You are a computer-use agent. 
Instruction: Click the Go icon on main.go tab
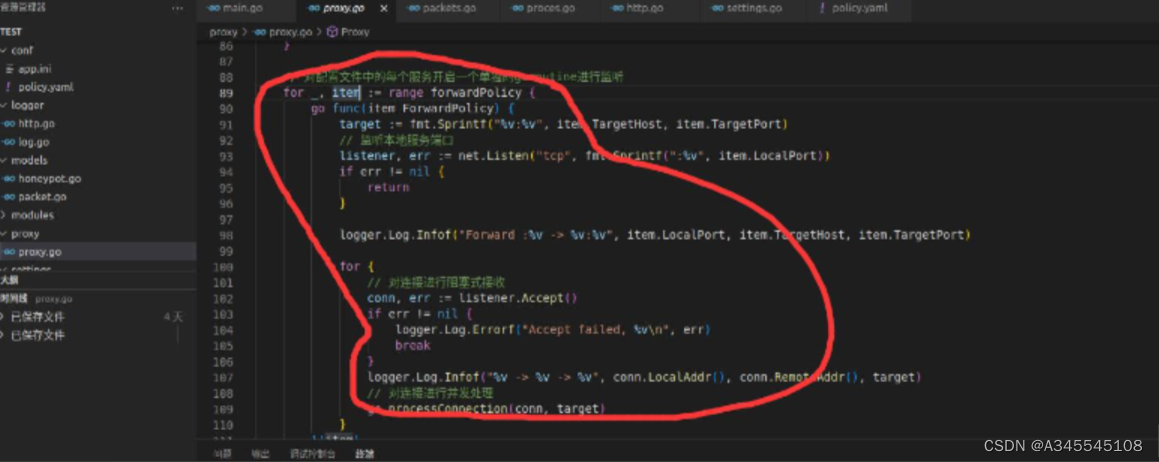point(214,9)
